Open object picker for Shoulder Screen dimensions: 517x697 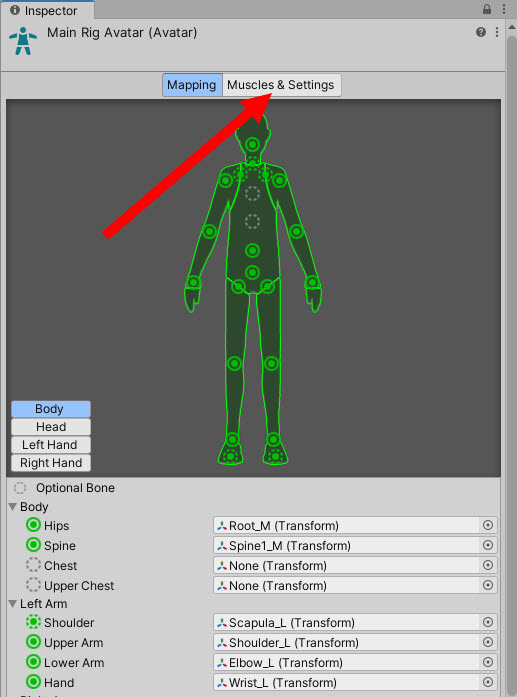pyautogui.click(x=488, y=622)
